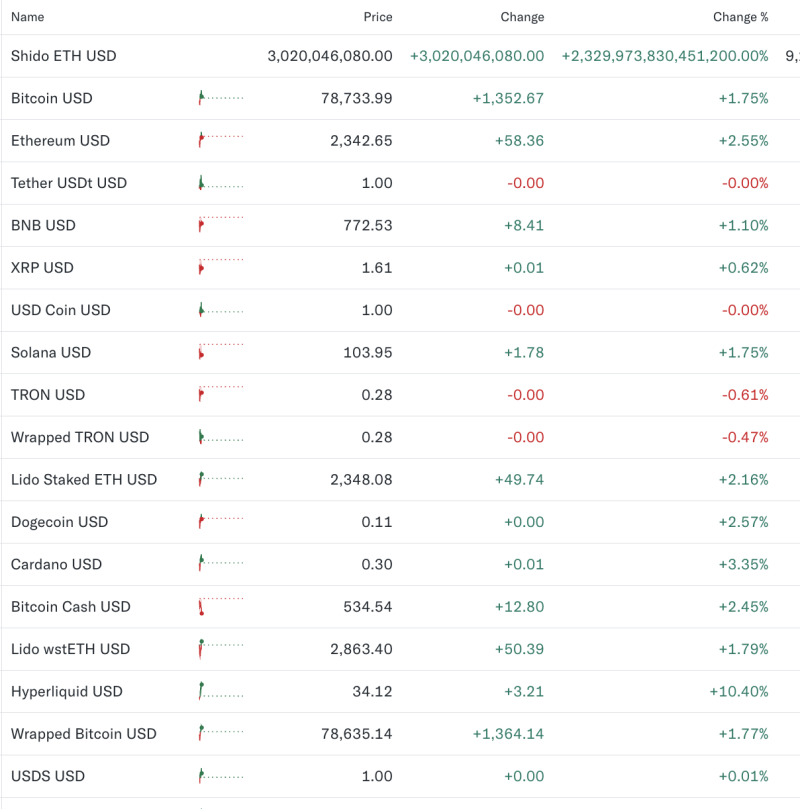800x809 pixels.
Task: Sort by the Change % column header
Action: click(x=740, y=17)
